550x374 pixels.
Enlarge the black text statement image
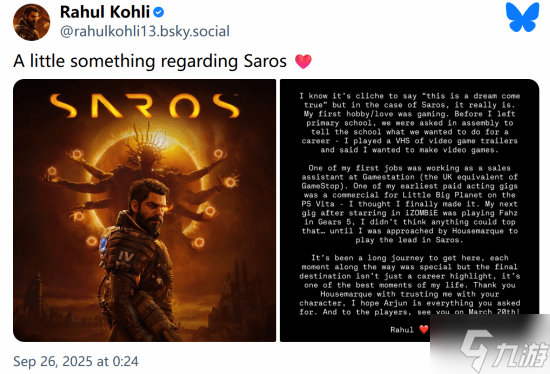point(409,211)
